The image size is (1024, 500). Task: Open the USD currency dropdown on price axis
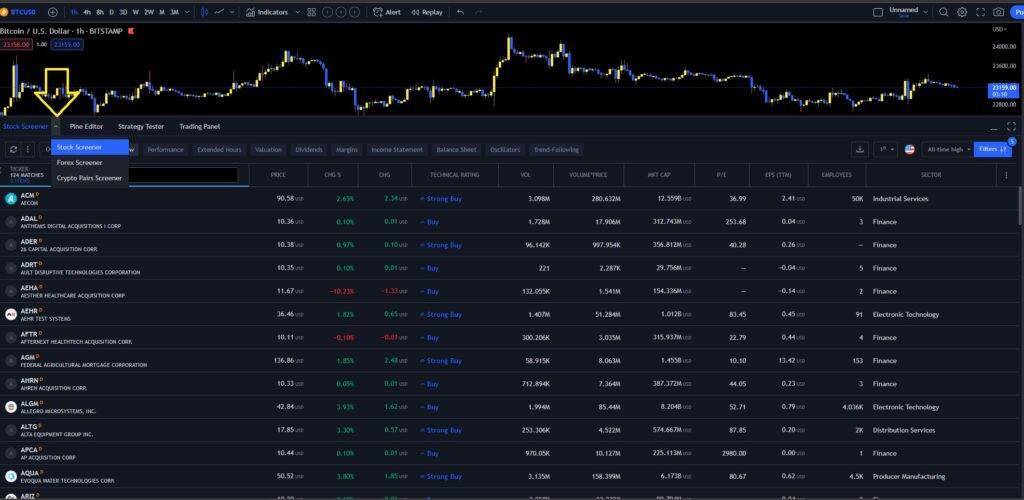coord(1000,29)
